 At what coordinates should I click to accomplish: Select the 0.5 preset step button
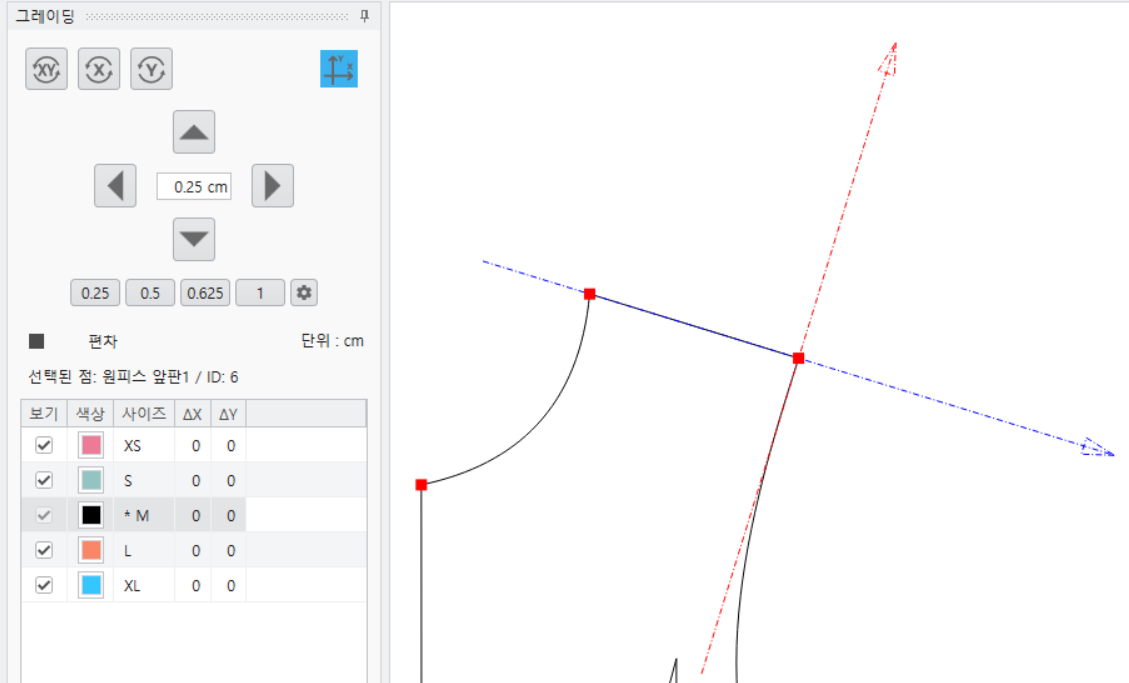click(150, 293)
